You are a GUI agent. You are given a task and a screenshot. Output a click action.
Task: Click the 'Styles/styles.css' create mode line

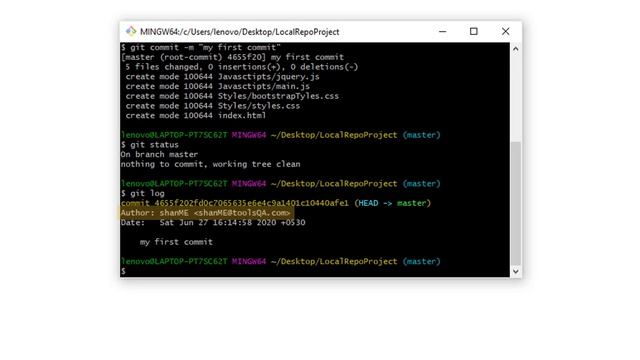213,106
